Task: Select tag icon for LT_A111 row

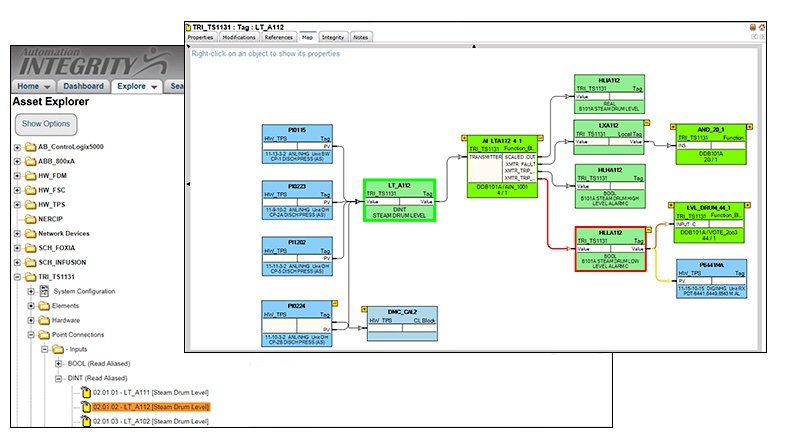Action: click(x=86, y=392)
